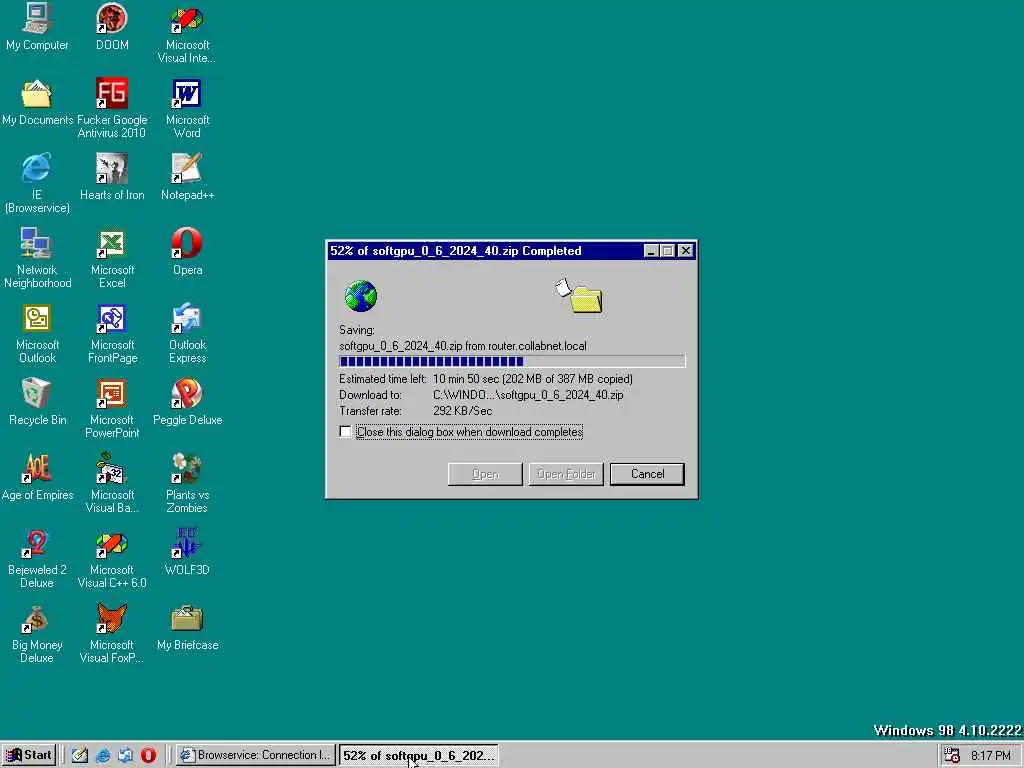Launch Outlook Express from quick launch
The image size is (1024, 768).
click(x=125, y=756)
